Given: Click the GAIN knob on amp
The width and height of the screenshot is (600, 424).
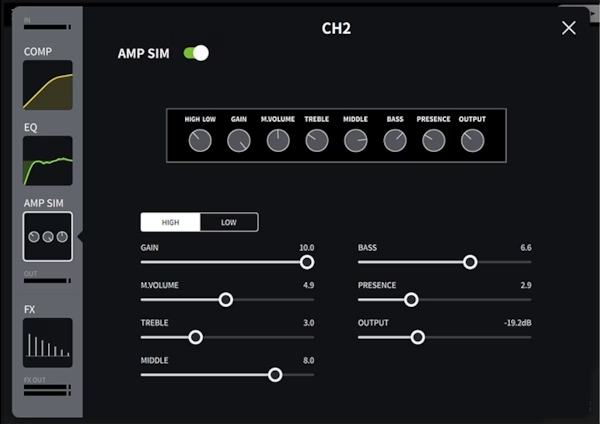Looking at the screenshot, I should click(239, 141).
